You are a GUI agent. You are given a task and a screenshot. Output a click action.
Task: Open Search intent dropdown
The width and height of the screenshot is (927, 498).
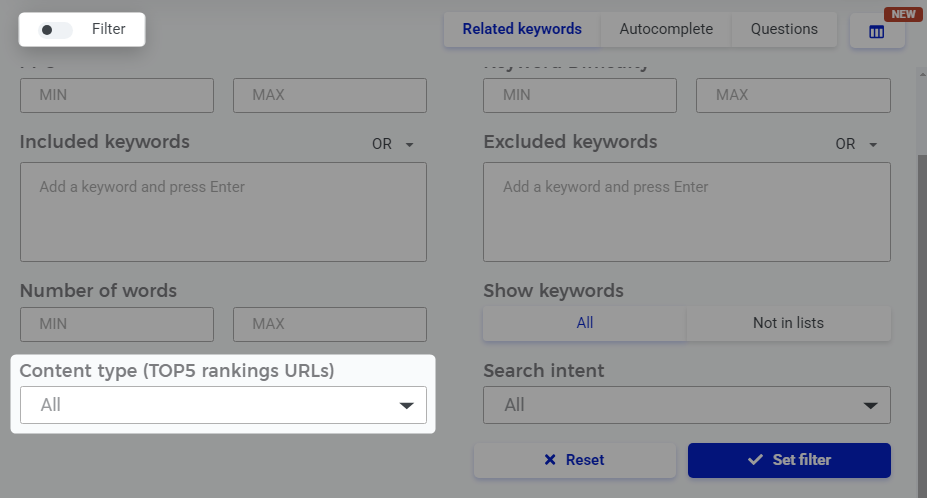686,405
